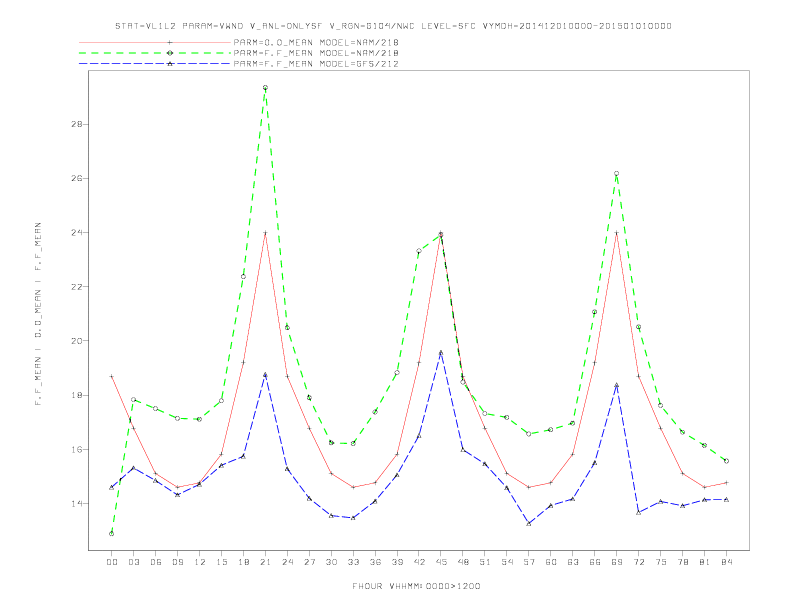The height and width of the screenshot is (612, 792).
Task: Click y-axis tick label 16
Action: (76, 449)
